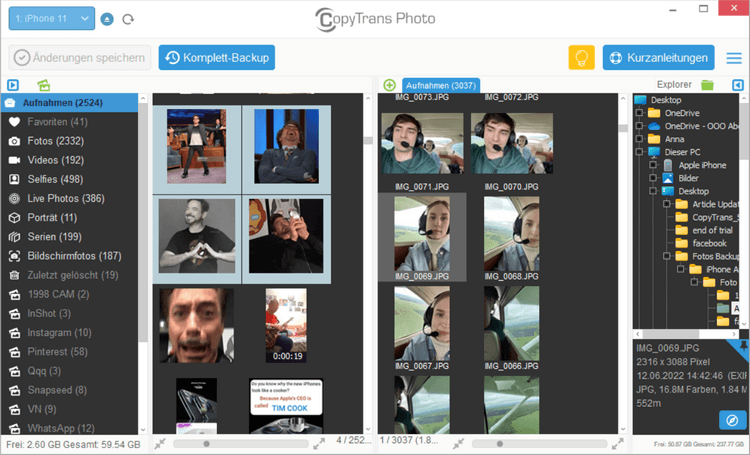Start Komplett-Backup
The height and width of the screenshot is (455, 750).
pos(217,57)
